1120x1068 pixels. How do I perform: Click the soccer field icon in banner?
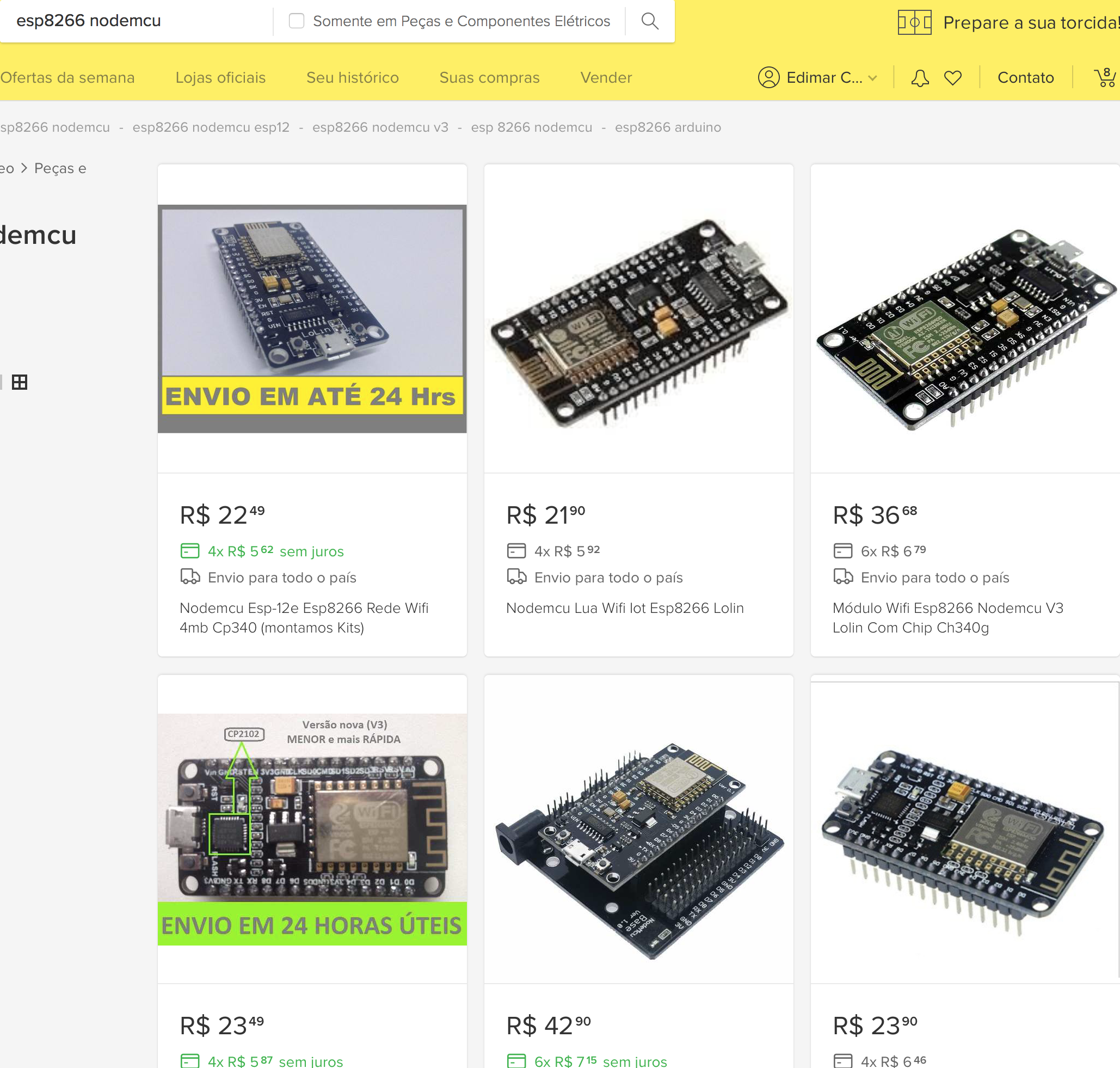pos(914,23)
